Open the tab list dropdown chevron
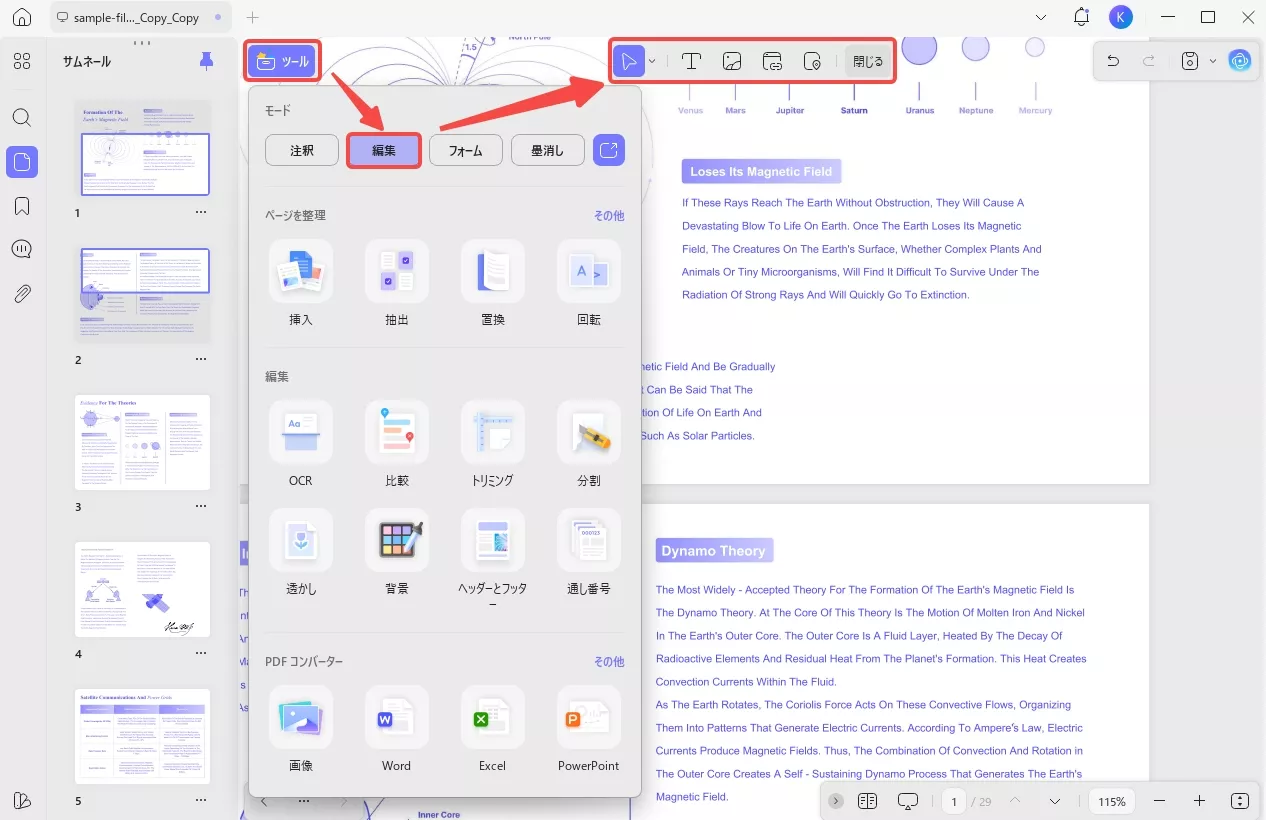Screen dimensions: 1266x820 1041,17
